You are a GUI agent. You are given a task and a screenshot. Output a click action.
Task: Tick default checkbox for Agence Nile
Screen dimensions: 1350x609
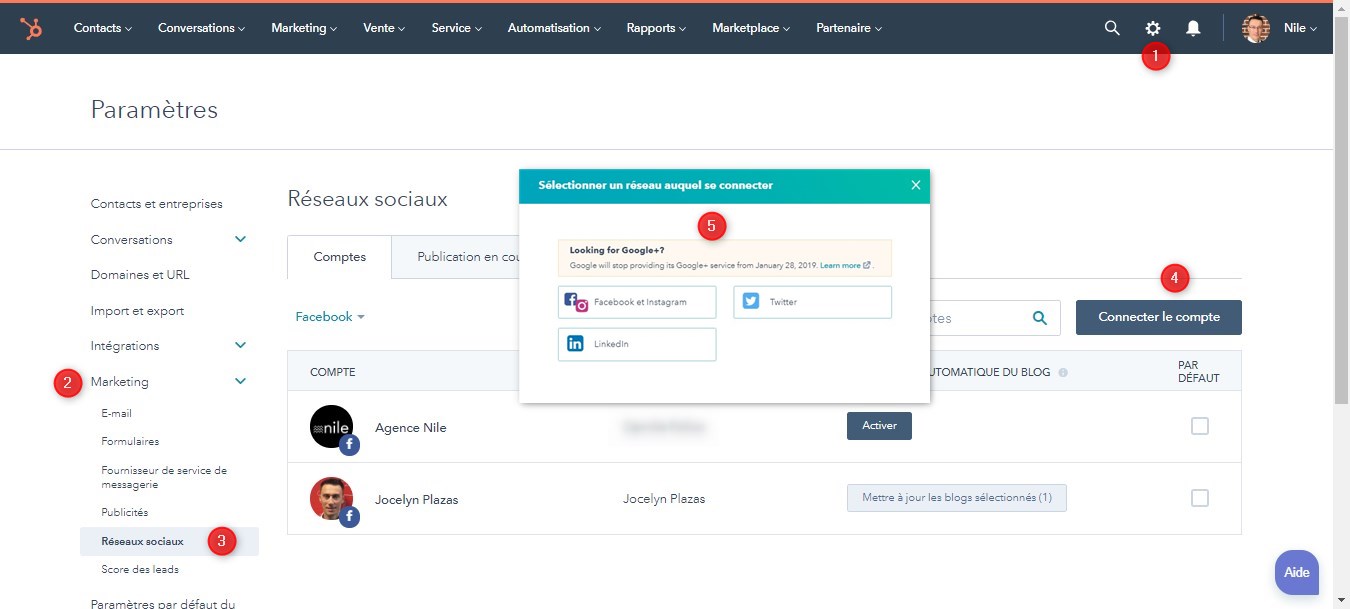pyautogui.click(x=1200, y=426)
